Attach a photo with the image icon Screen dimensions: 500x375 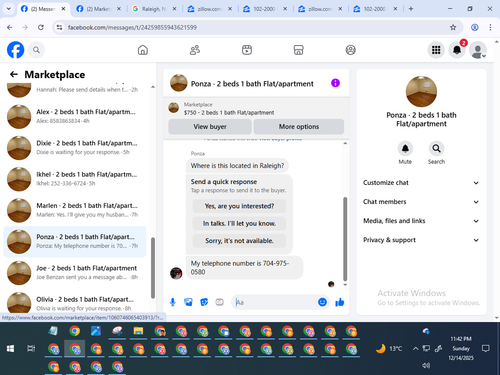[188, 302]
